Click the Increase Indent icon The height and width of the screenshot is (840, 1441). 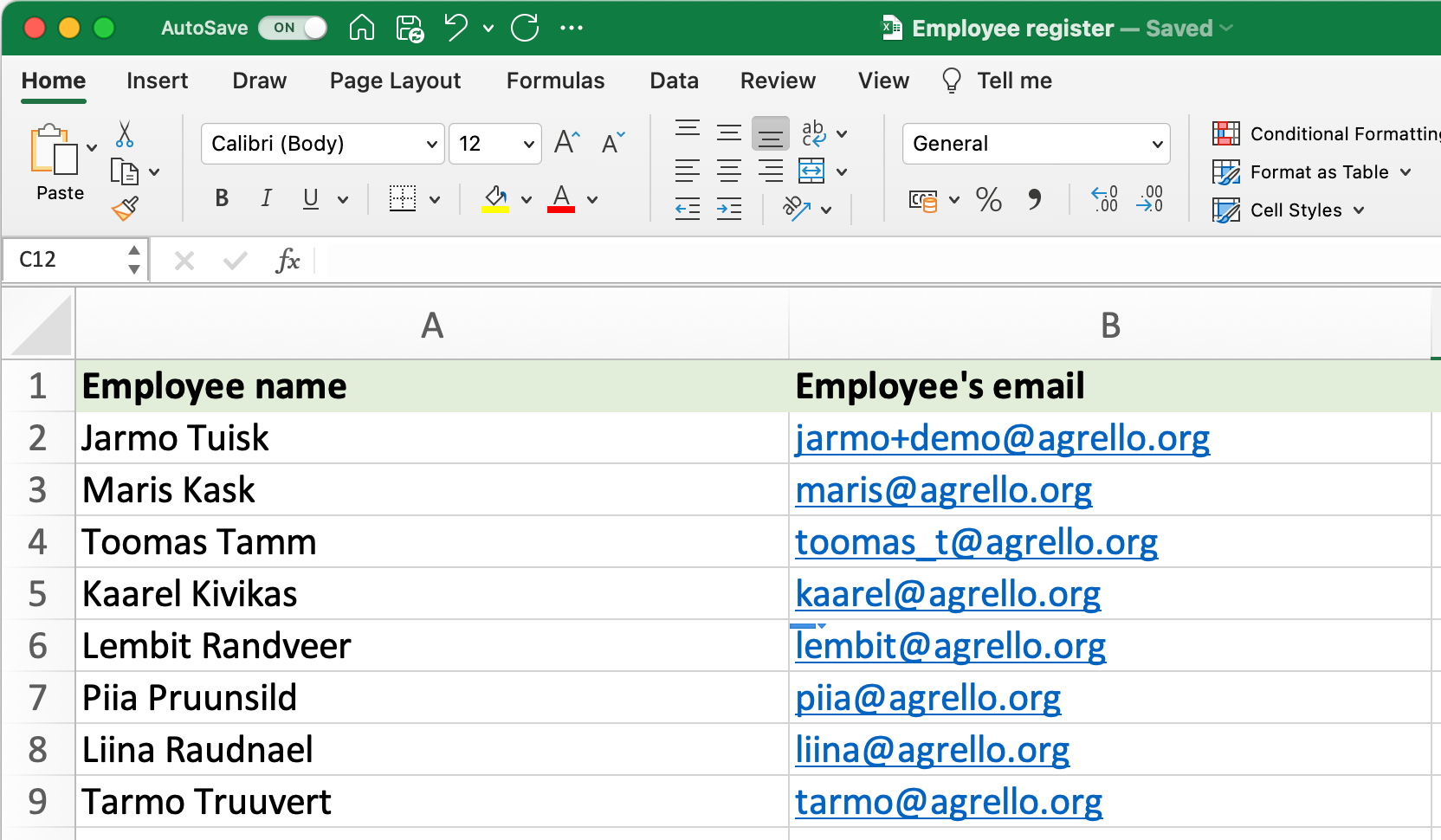729,208
